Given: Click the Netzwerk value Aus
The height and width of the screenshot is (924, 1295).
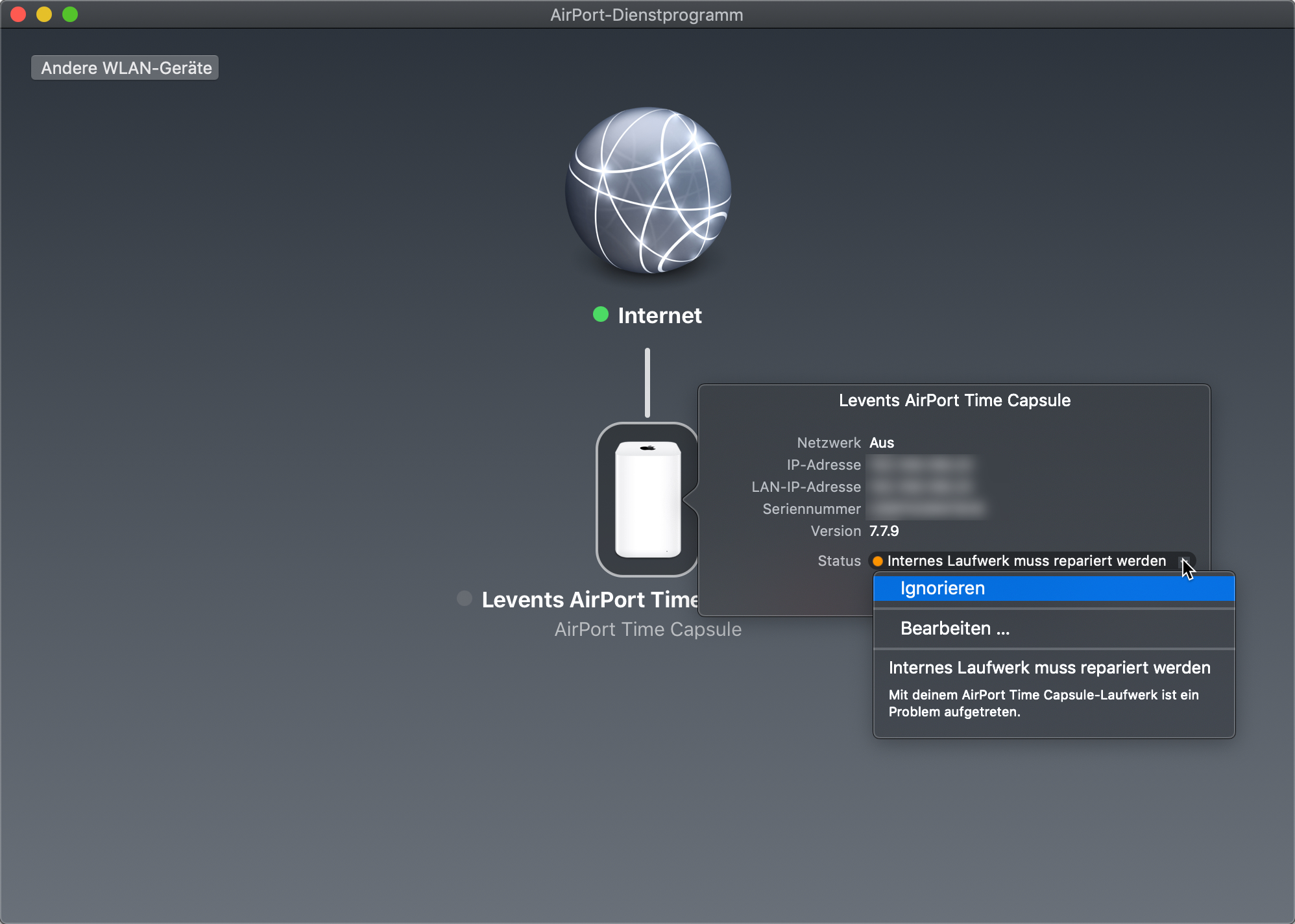Looking at the screenshot, I should coord(882,443).
